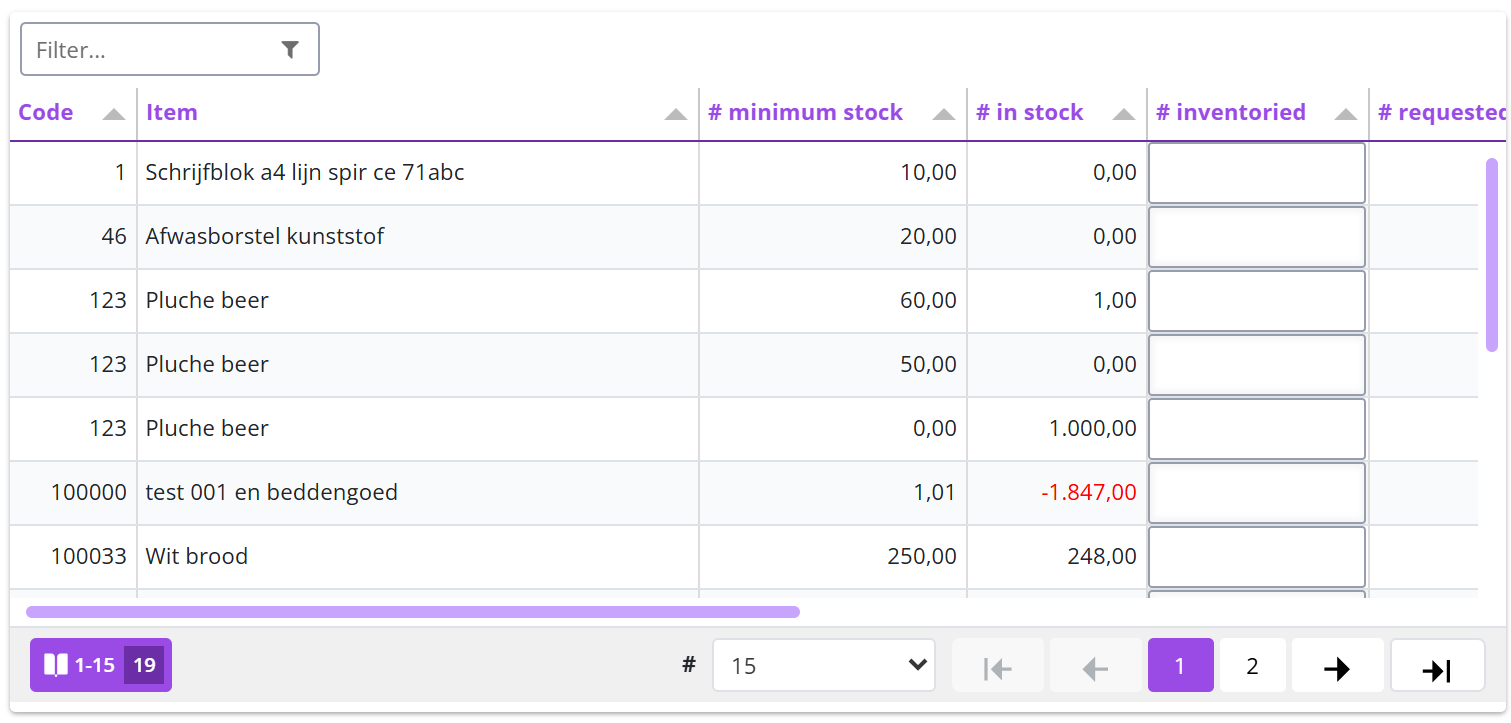This screenshot has width=1511, height=723.
Task: Select the item Afwasborstel kunststof
Action: (x=265, y=237)
